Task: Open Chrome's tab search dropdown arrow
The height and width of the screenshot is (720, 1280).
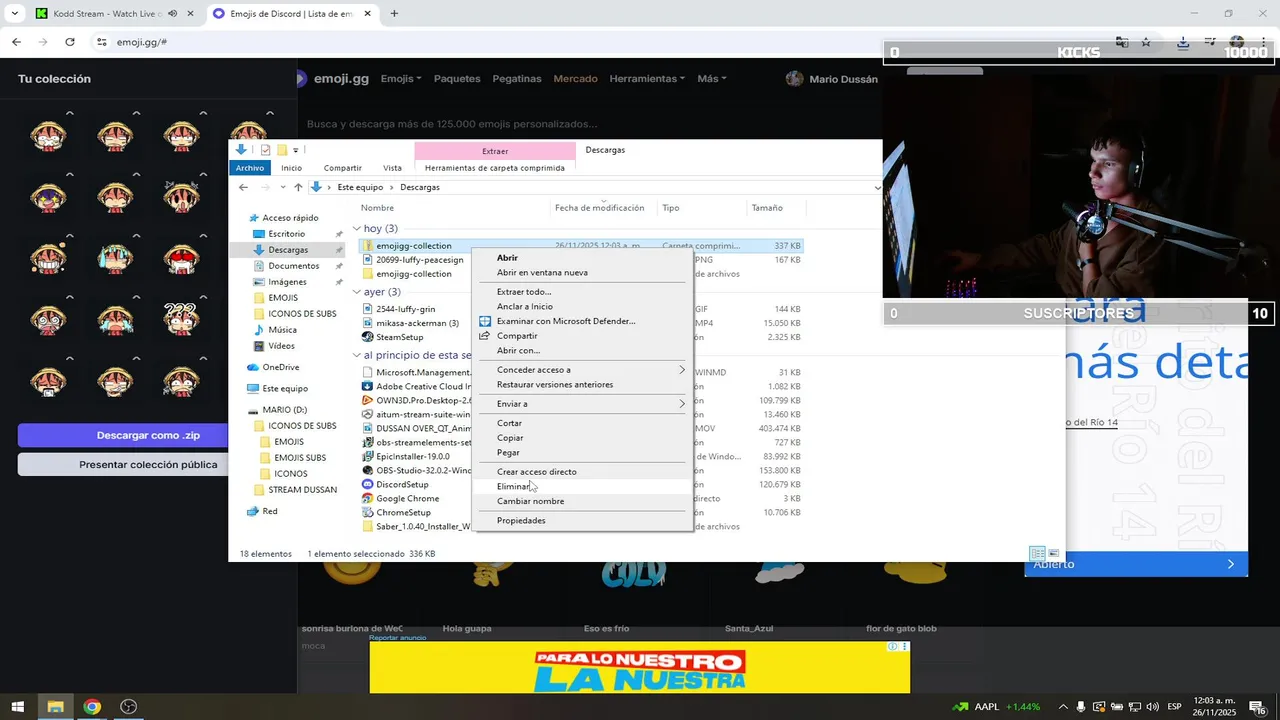Action: [x=14, y=14]
